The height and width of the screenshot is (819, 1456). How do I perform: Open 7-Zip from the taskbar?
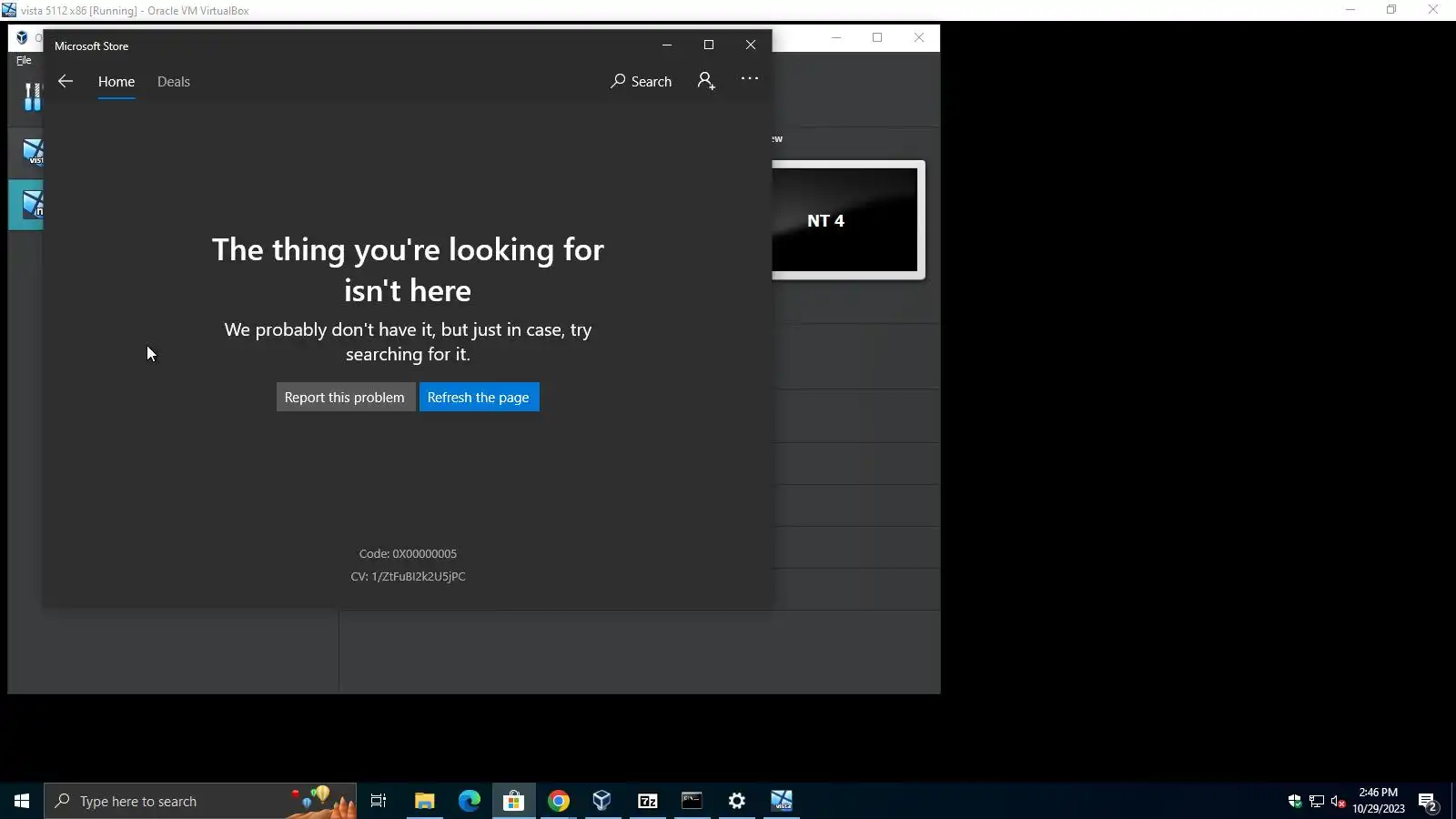648,801
